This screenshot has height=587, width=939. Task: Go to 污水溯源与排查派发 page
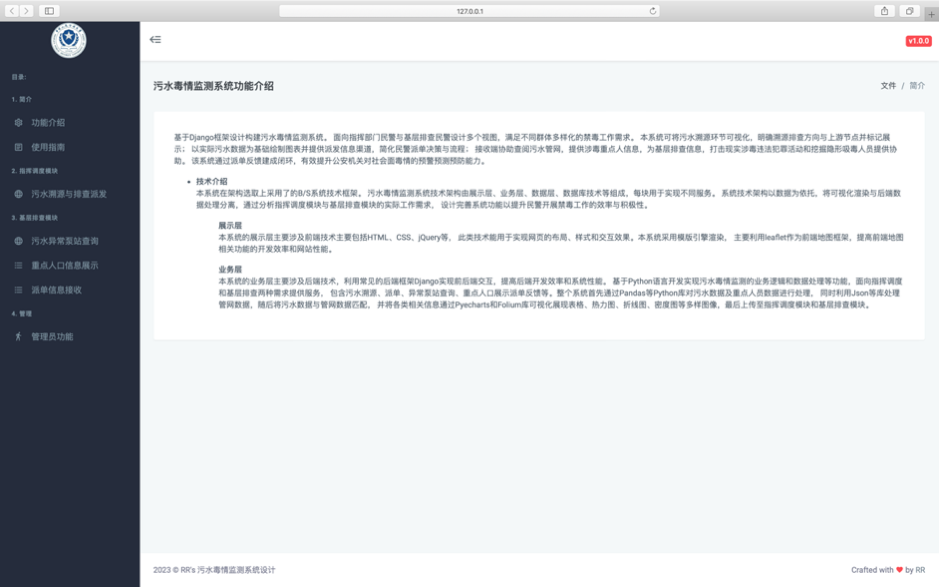pos(69,194)
